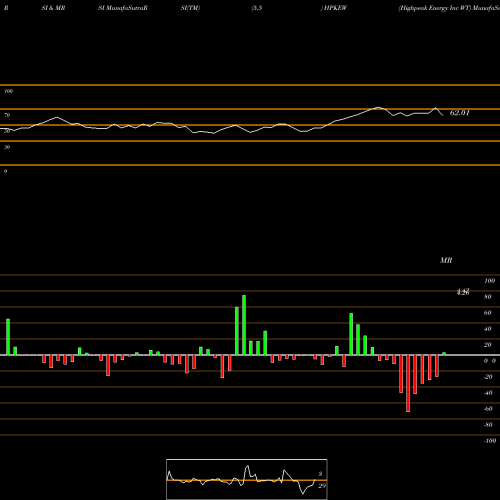
Task: Click the SI & MR header label
Action: 53,8
